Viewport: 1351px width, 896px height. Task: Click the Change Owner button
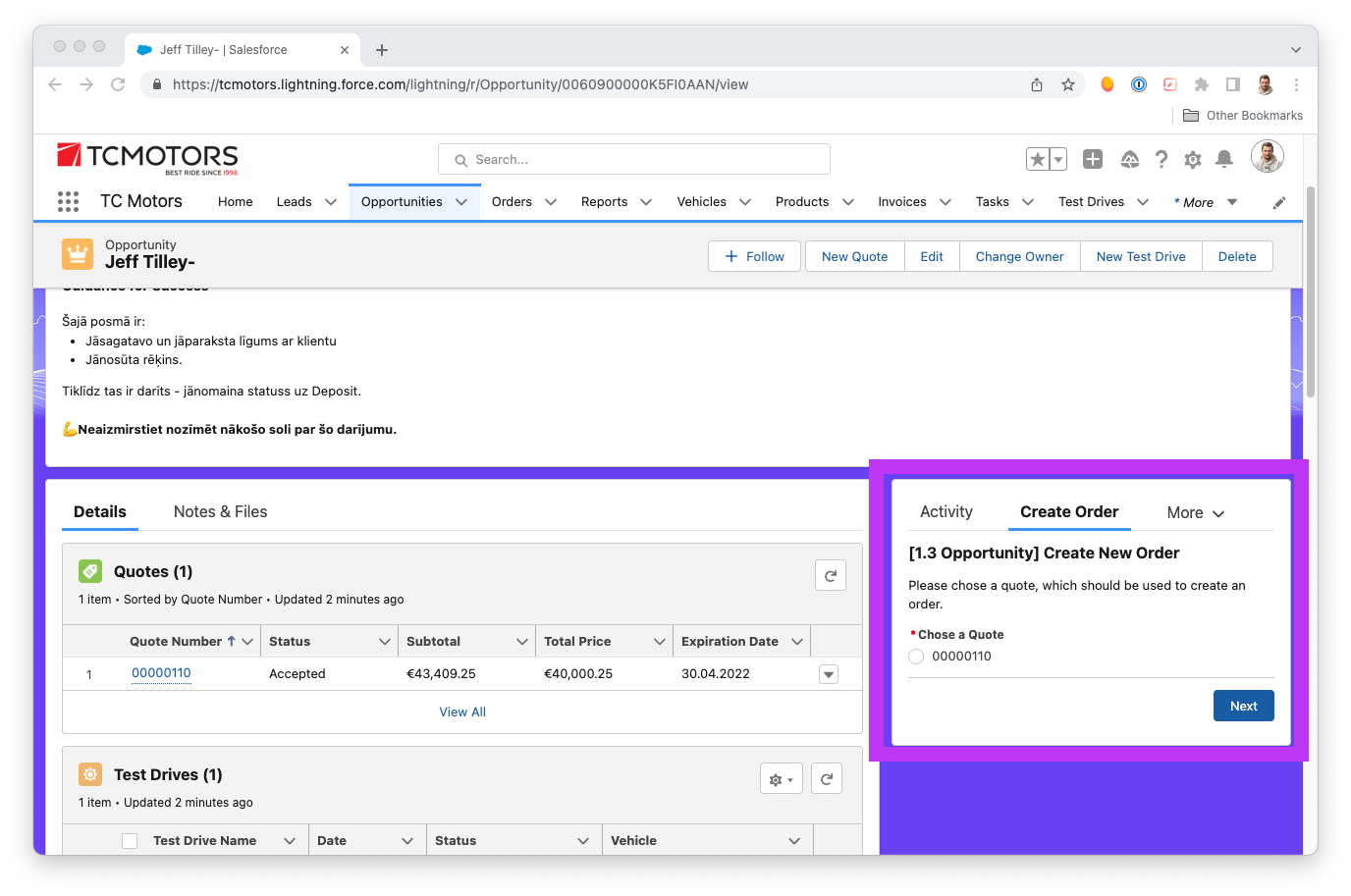coord(1020,256)
